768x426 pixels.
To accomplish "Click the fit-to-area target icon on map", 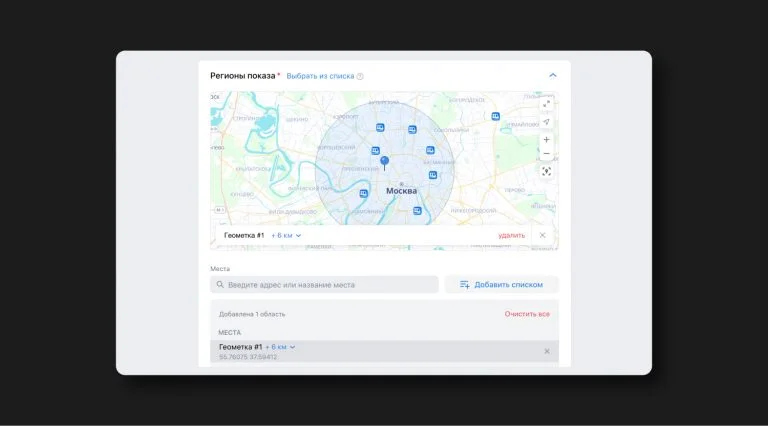I will (546, 171).
